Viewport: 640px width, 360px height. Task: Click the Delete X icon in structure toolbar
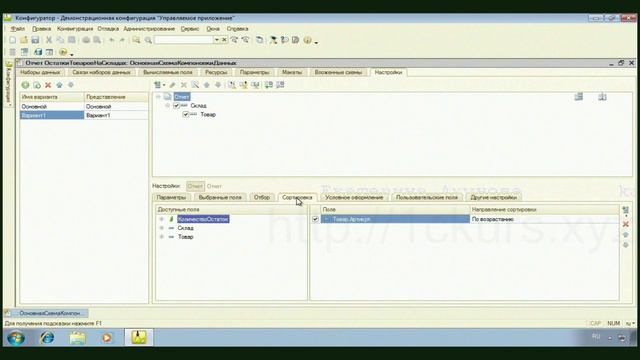[184, 85]
